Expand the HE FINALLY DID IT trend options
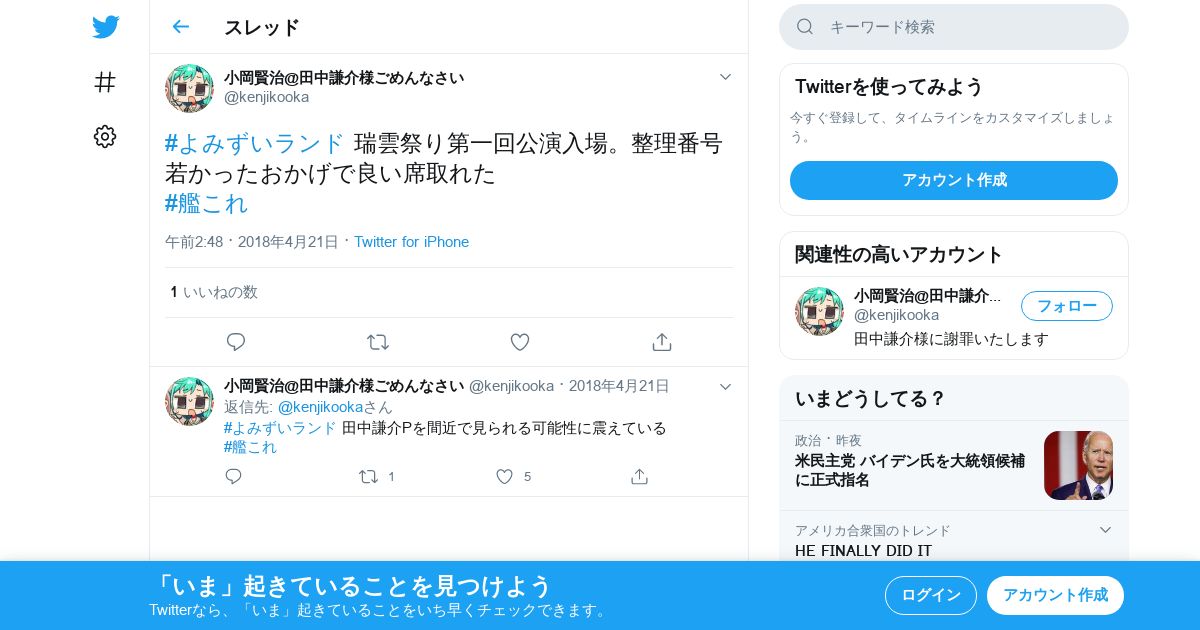 pos(1105,530)
